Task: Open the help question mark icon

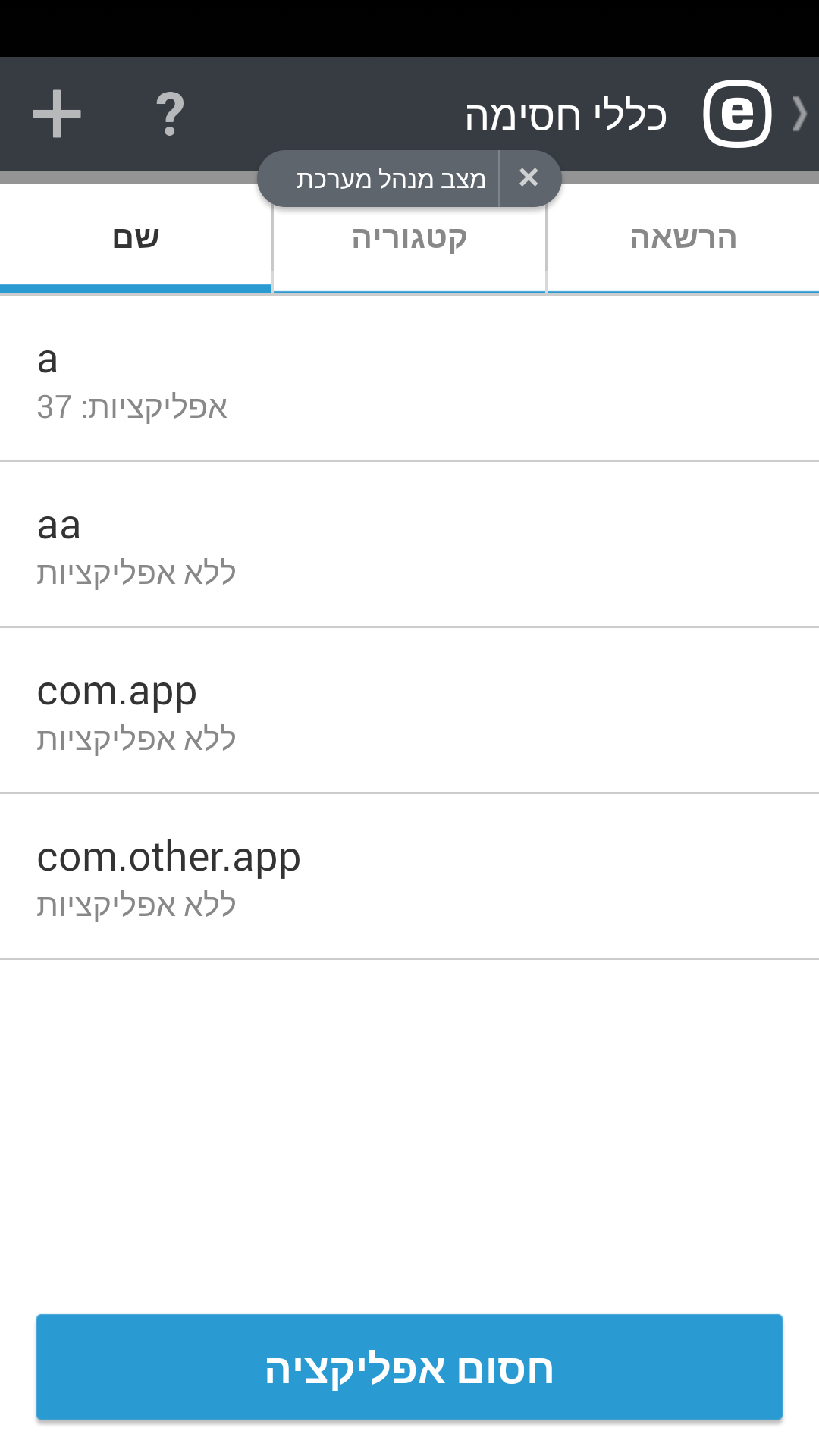Action: [x=168, y=112]
